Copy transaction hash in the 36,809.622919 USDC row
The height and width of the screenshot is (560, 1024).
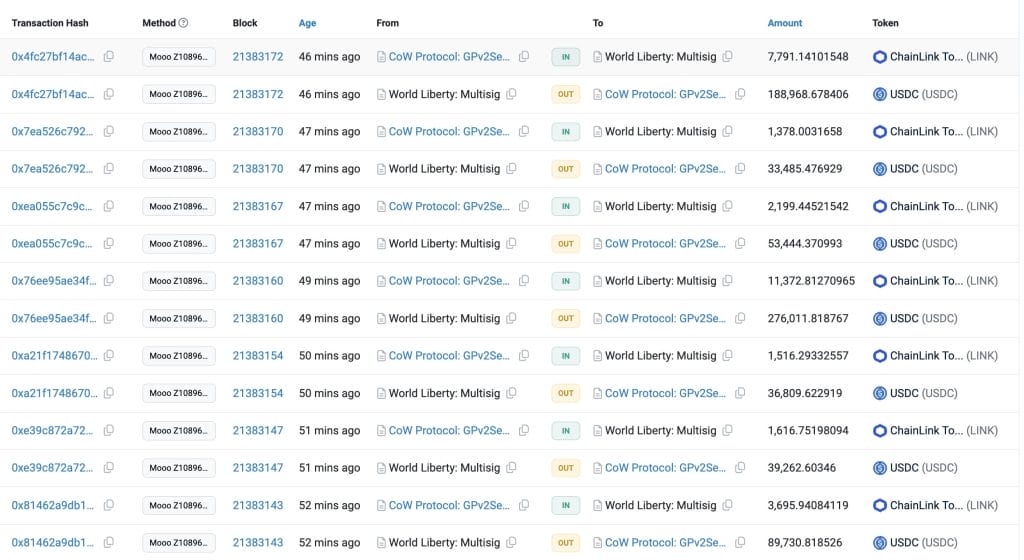(109, 393)
